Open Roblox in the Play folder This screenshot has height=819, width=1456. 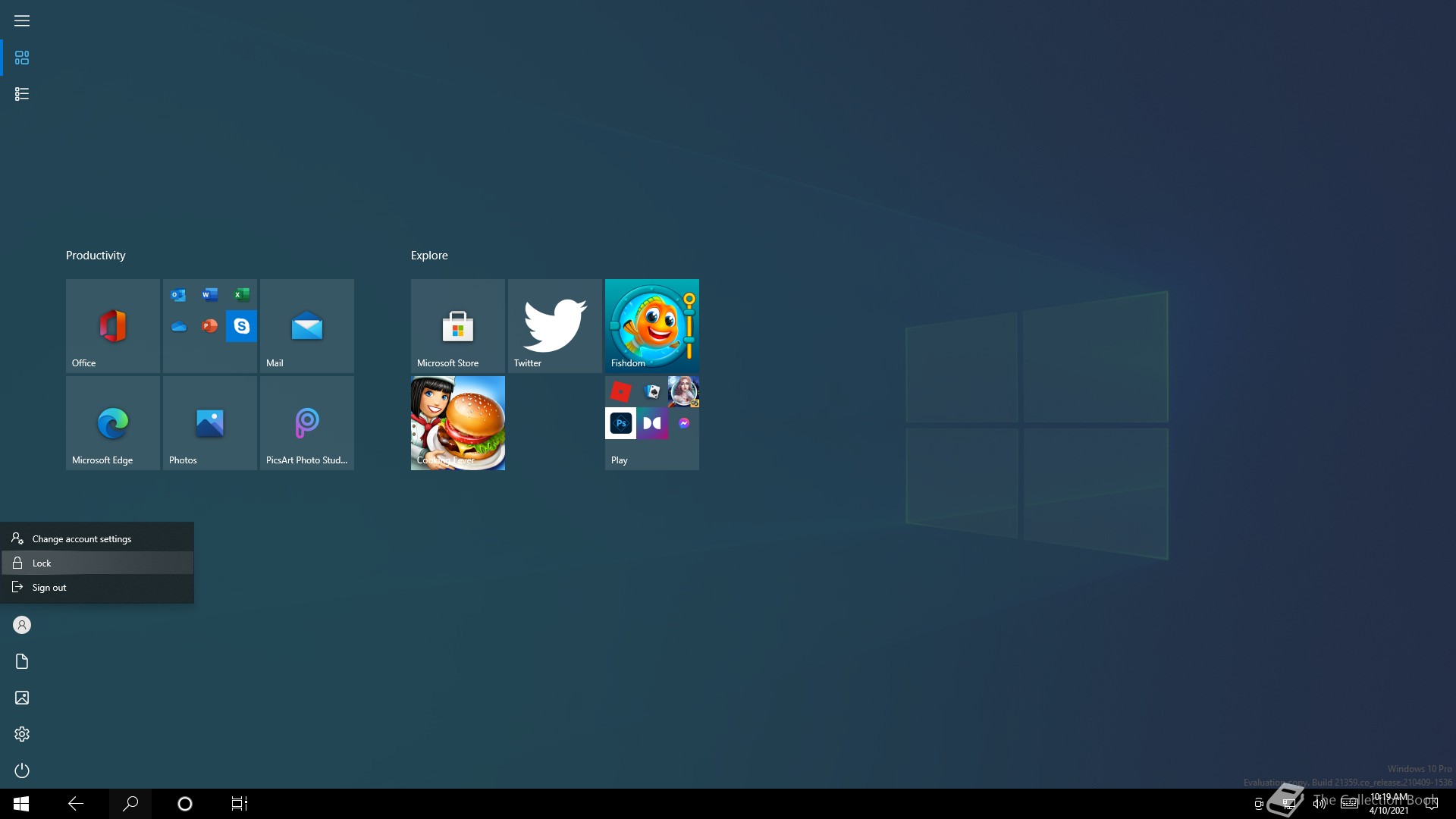click(620, 392)
